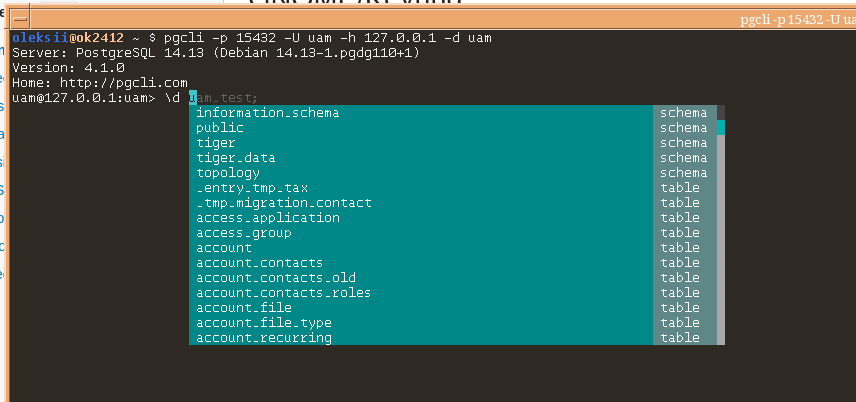Select the account_file table suggestion
The image size is (856, 402).
[244, 308]
